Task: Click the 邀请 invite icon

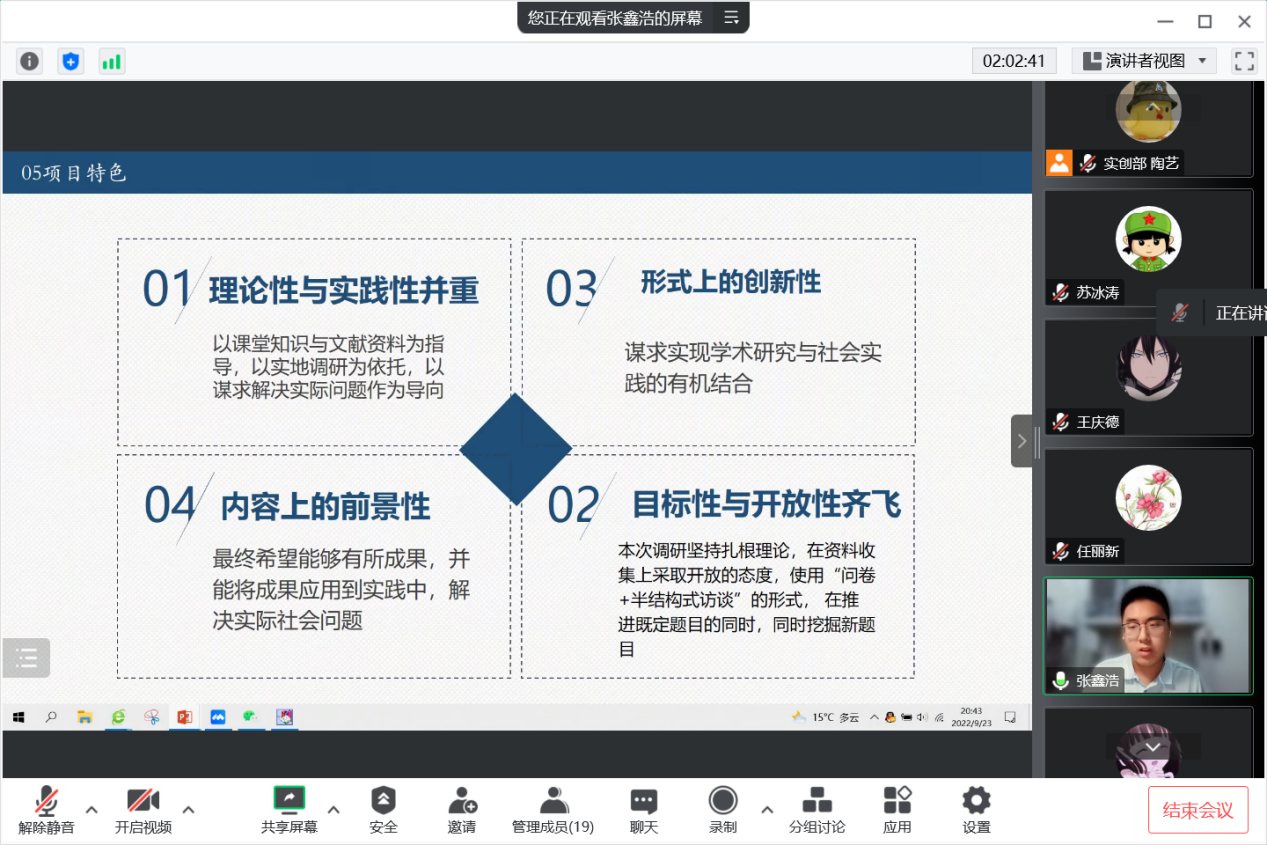Action: tap(462, 809)
